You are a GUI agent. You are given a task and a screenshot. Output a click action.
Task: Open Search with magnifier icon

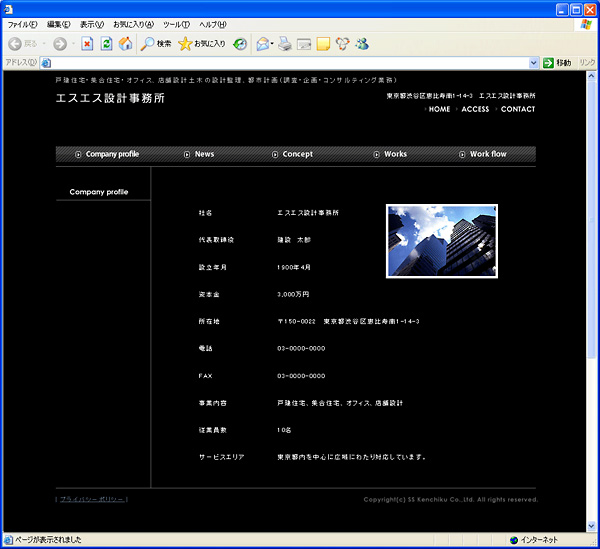coord(156,44)
